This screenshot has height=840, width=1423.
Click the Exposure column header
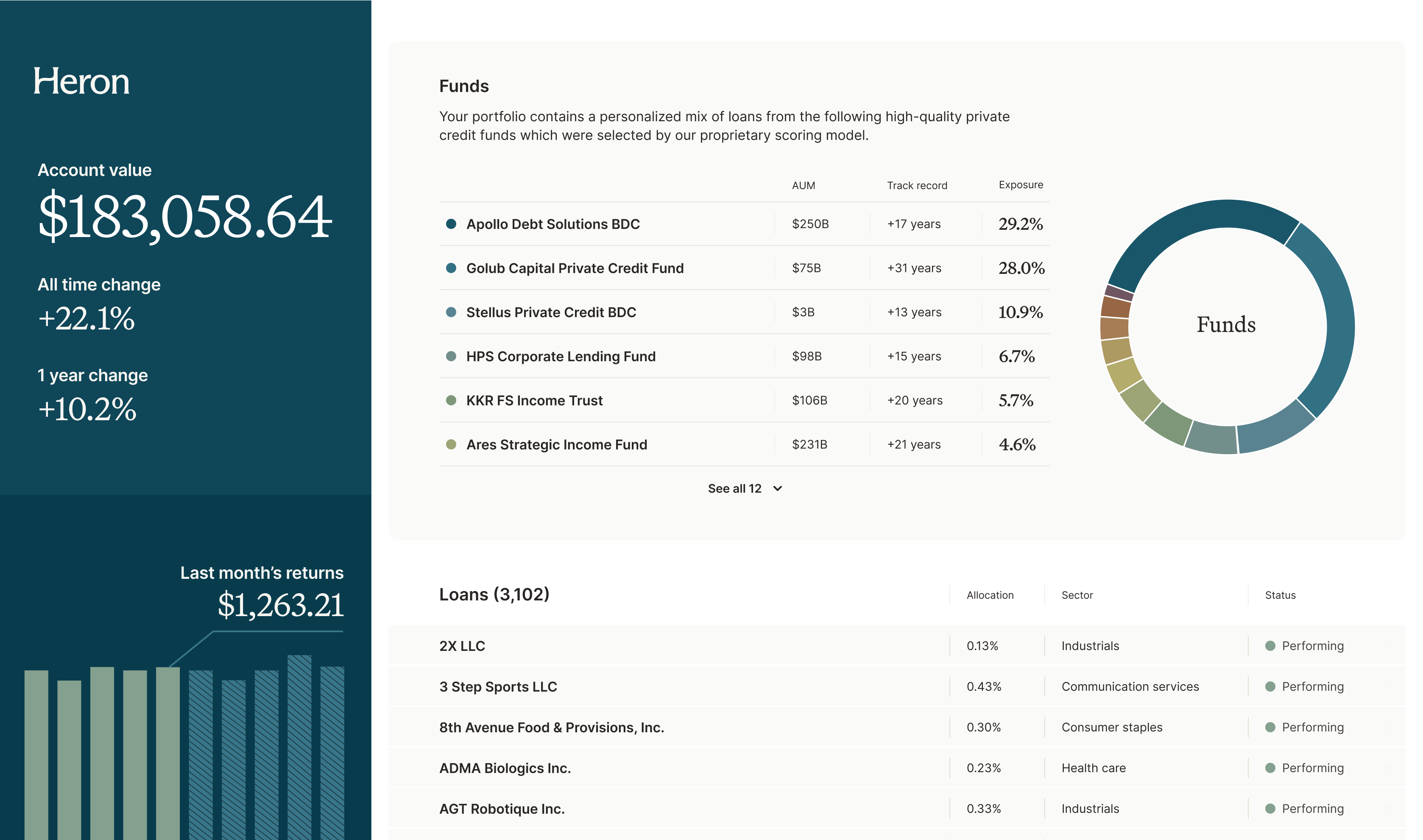tap(1021, 185)
